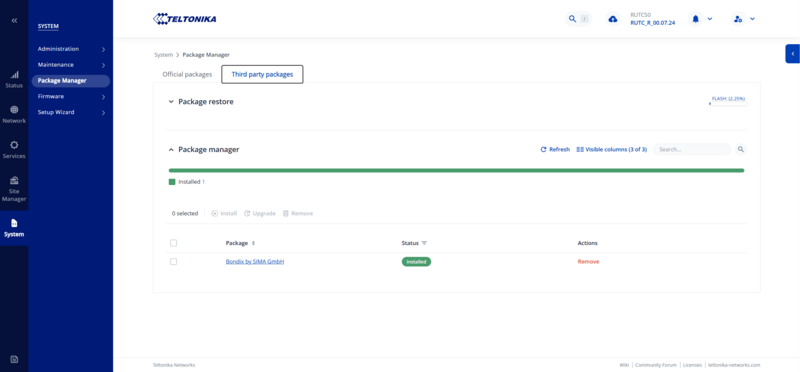Screen dimensions: 800x372
Task: Click the RUTC50 device name
Action: (641, 15)
